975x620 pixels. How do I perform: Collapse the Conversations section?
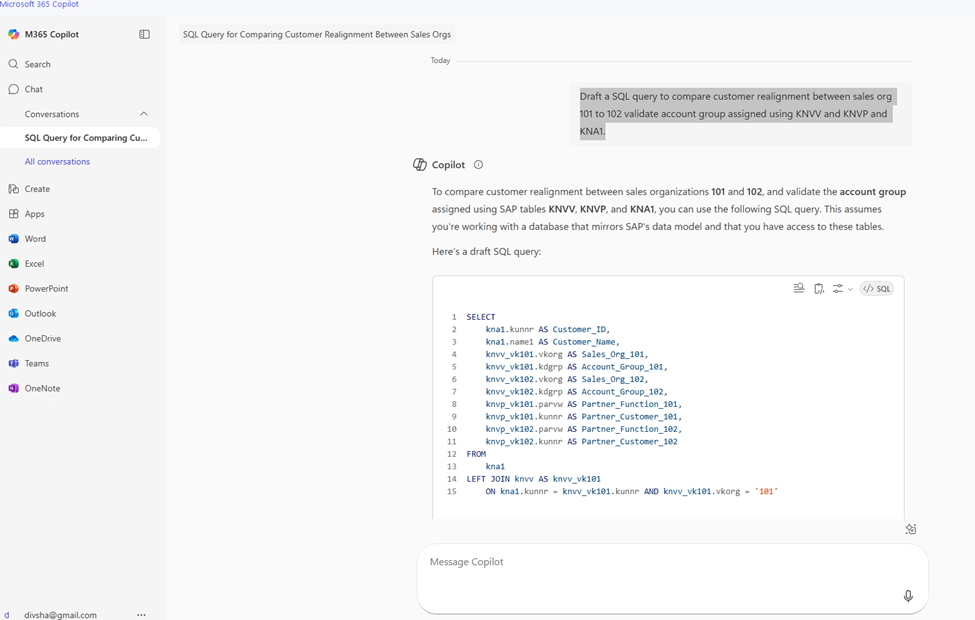(x=143, y=113)
